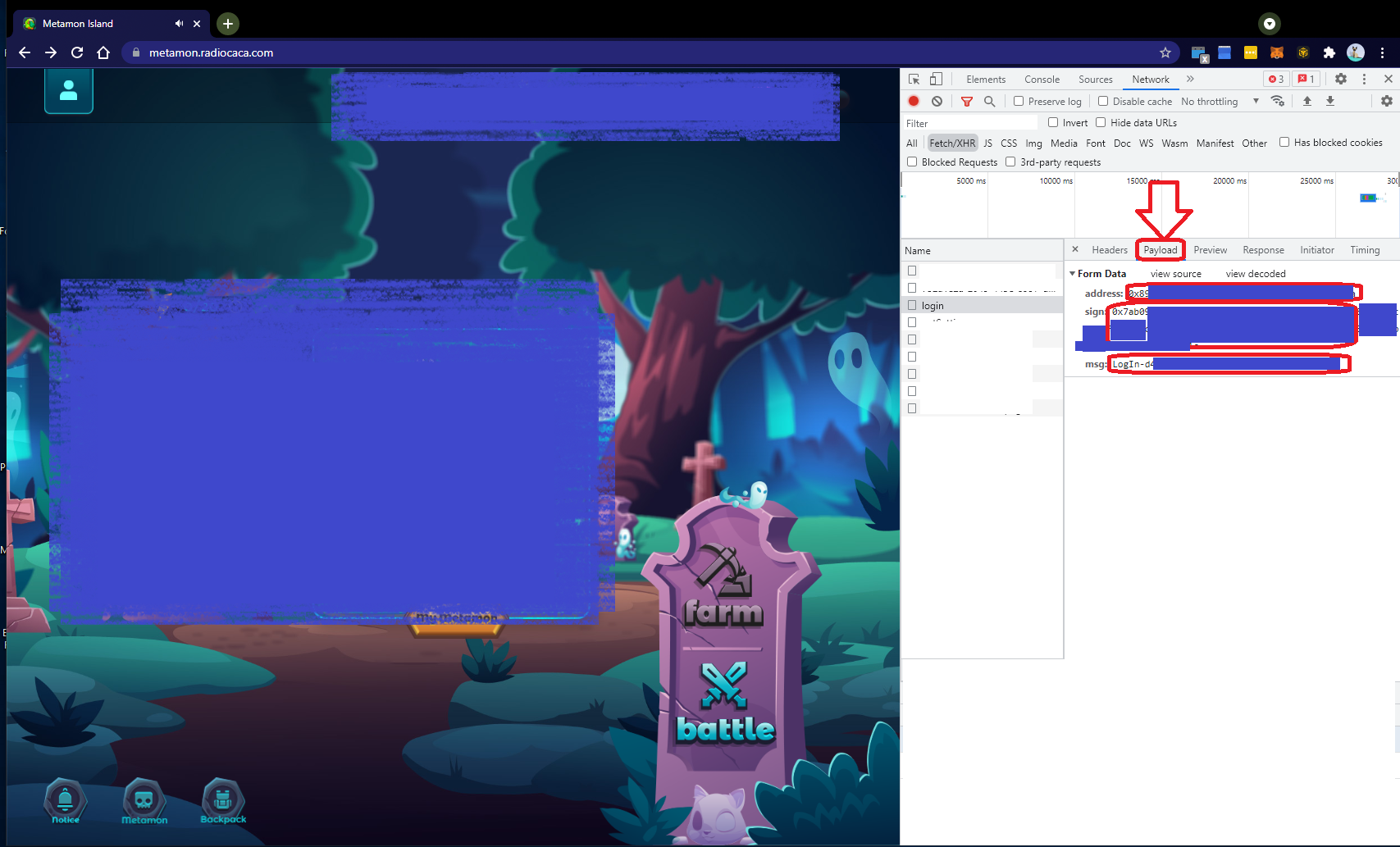The width and height of the screenshot is (1400, 847).
Task: Open the Extensions puzzle-piece menu
Action: click(x=1329, y=52)
